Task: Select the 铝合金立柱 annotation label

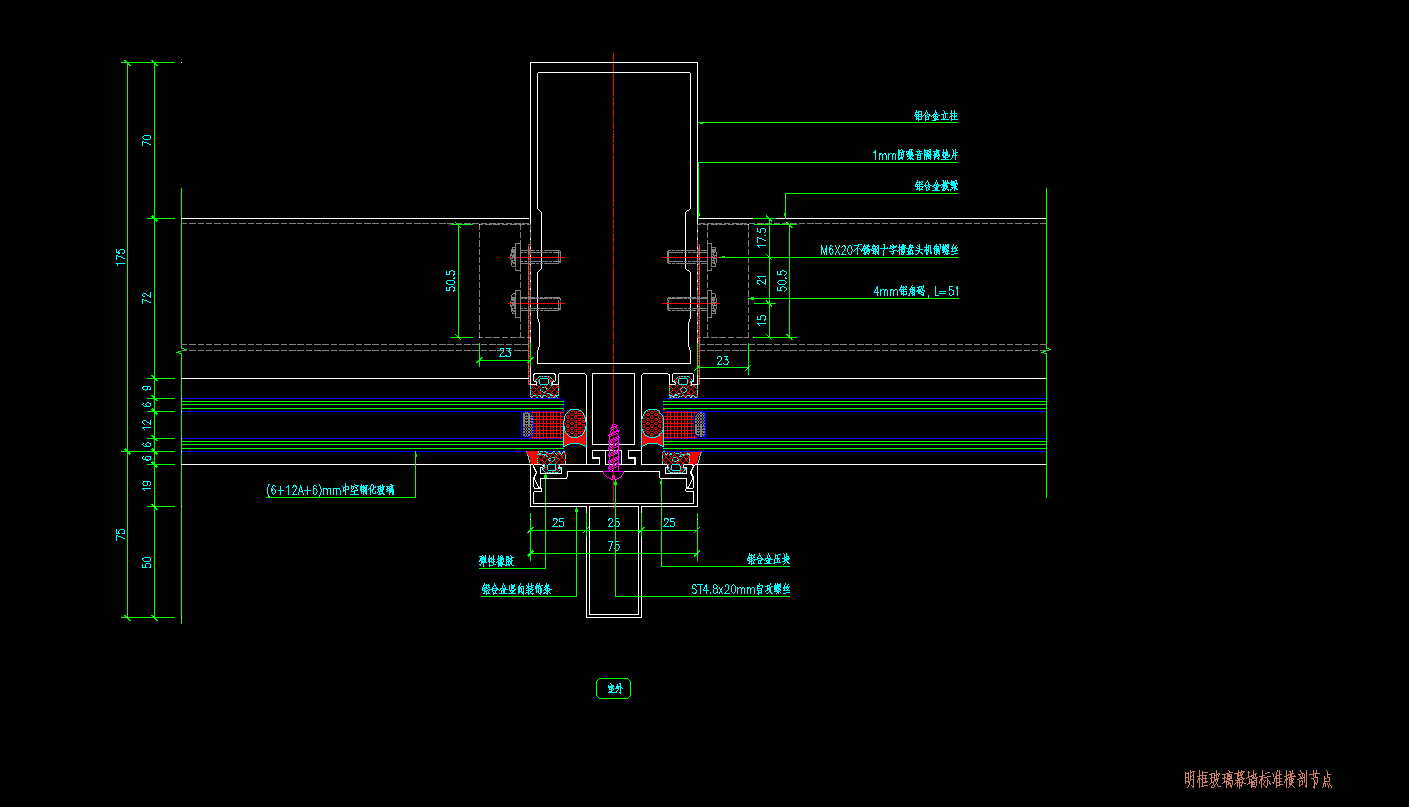Action: pos(935,116)
